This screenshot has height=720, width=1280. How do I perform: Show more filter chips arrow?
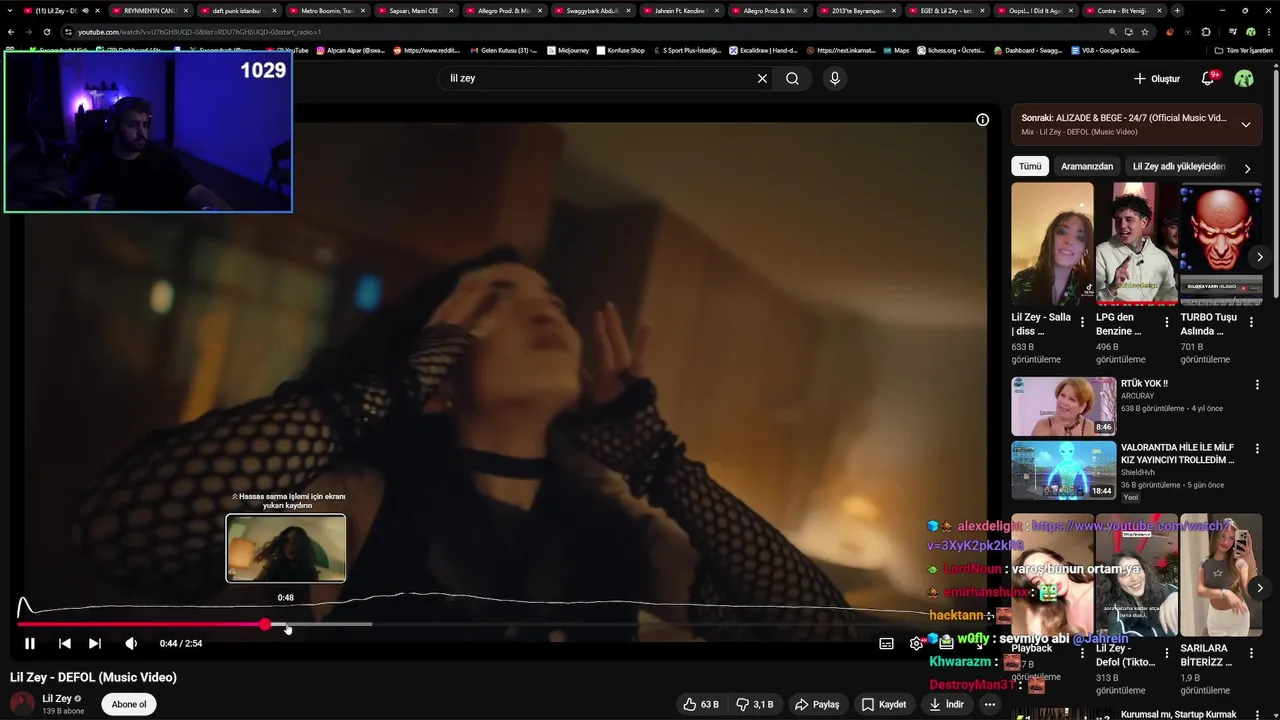(x=1247, y=168)
